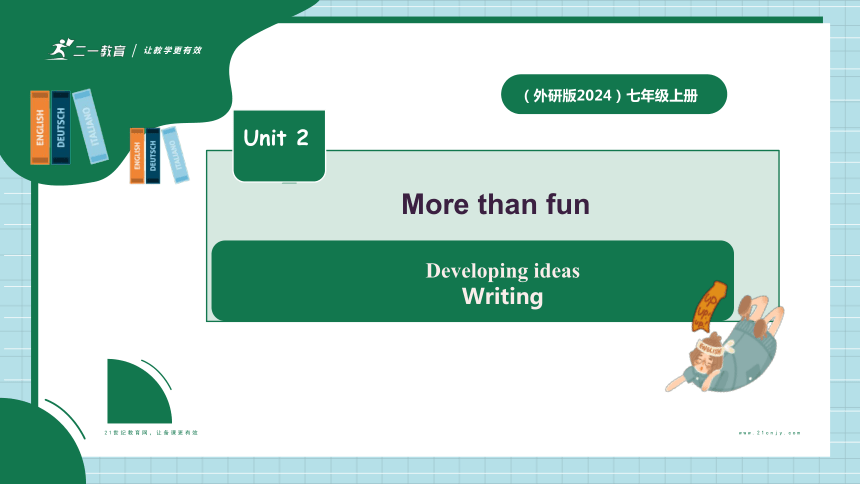Click the 二一教育 brand name text
860x484 pixels.
(100, 51)
